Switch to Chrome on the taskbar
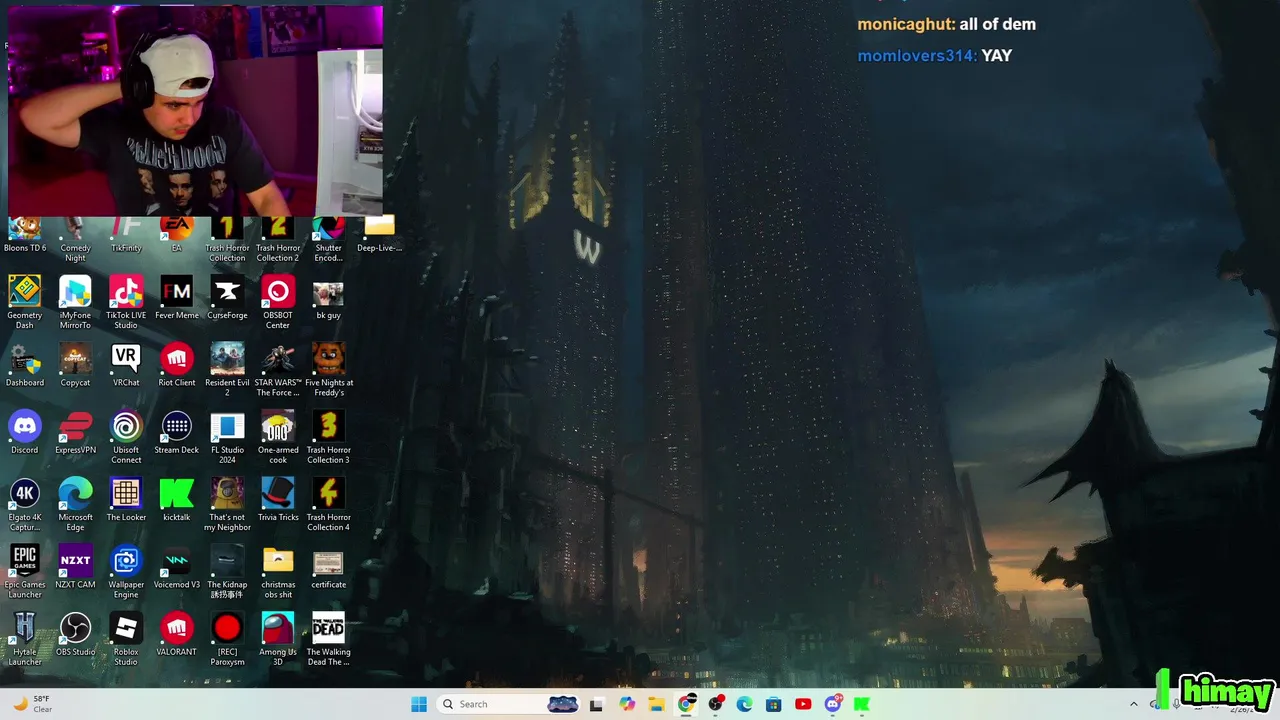 686,704
